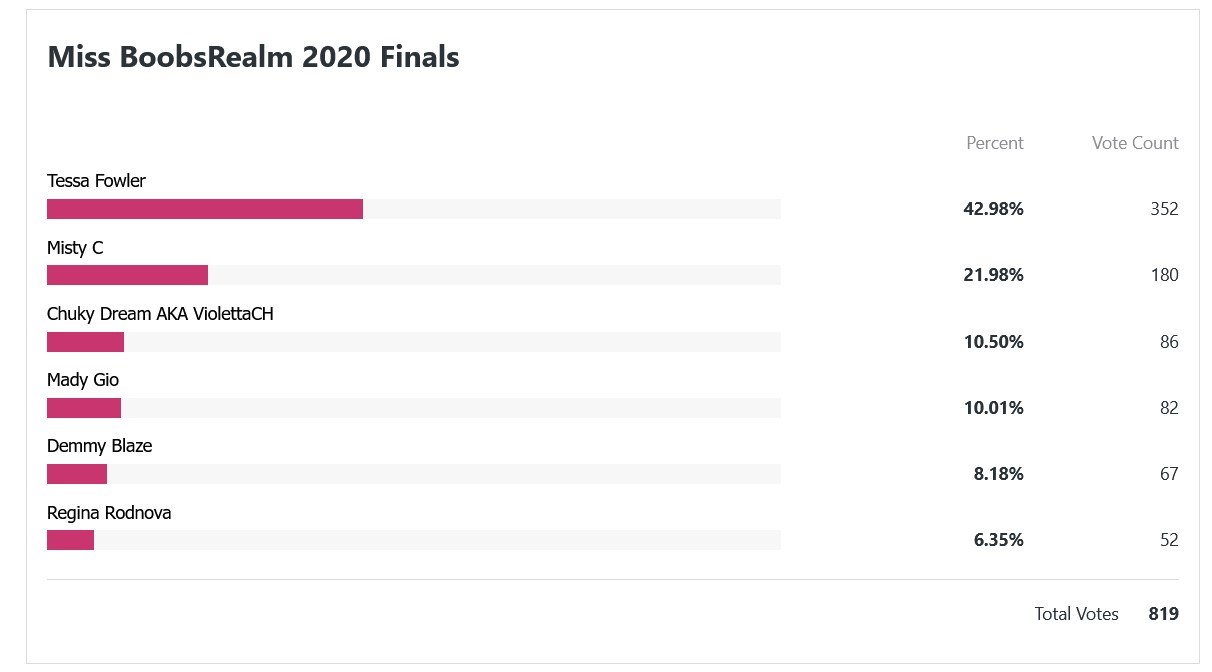Click Demmy Blaze's pink result bar
The height and width of the screenshot is (672, 1212).
pos(77,474)
